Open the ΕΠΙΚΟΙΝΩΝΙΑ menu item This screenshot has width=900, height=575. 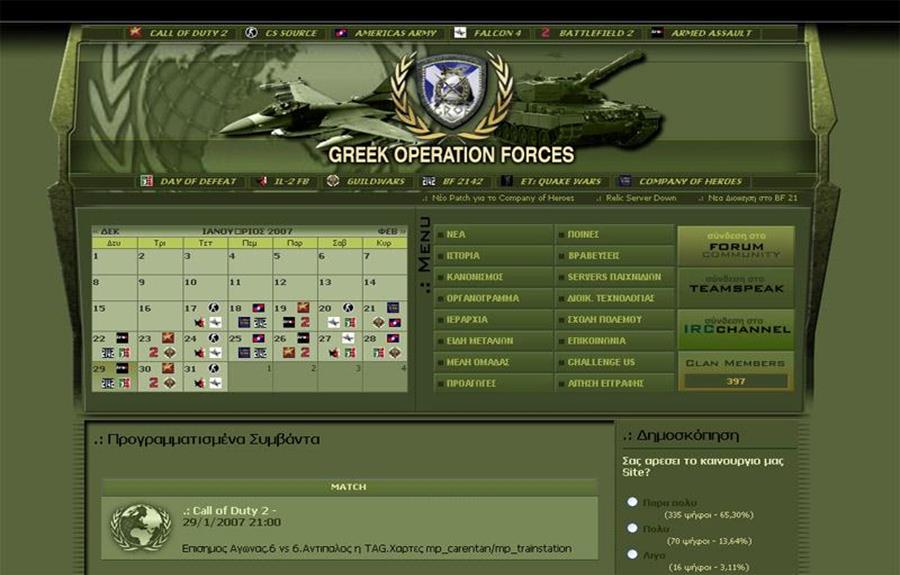click(614, 341)
